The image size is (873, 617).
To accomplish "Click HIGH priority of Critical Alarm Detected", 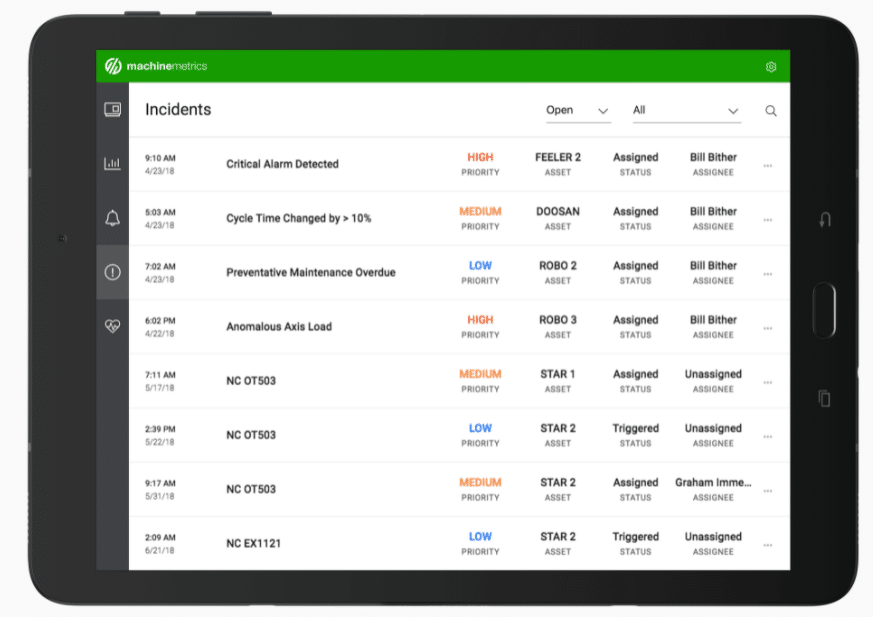I will point(480,158).
